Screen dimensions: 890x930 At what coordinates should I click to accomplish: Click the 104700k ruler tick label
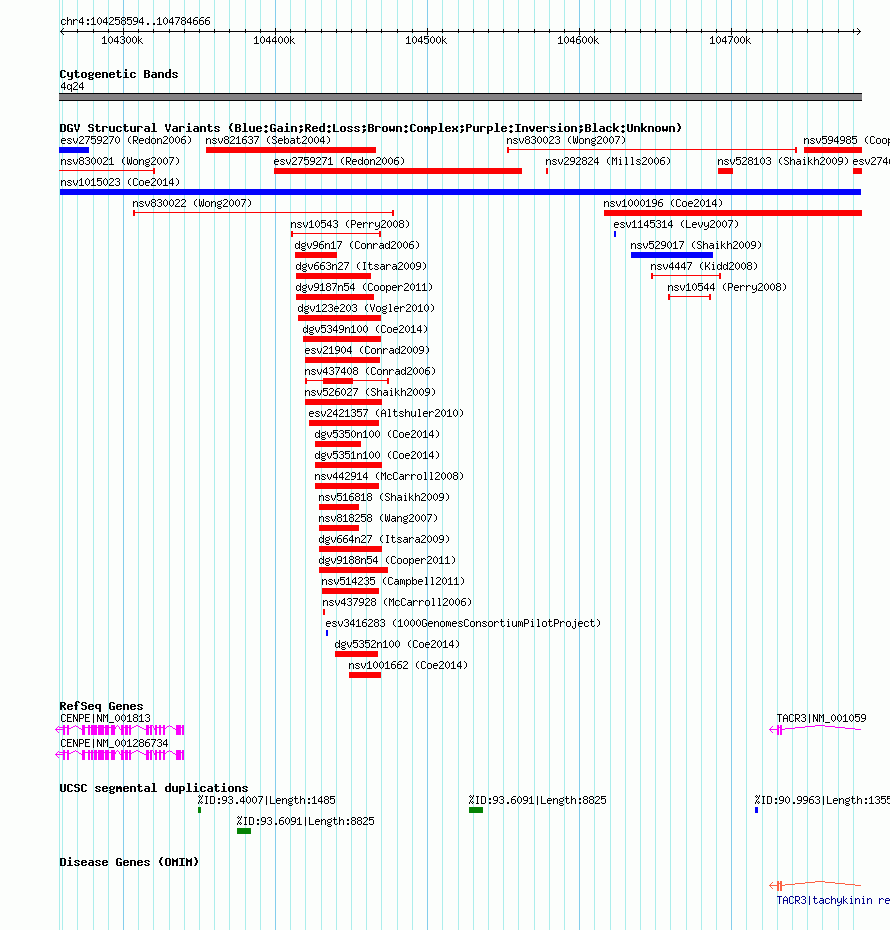tap(730, 40)
